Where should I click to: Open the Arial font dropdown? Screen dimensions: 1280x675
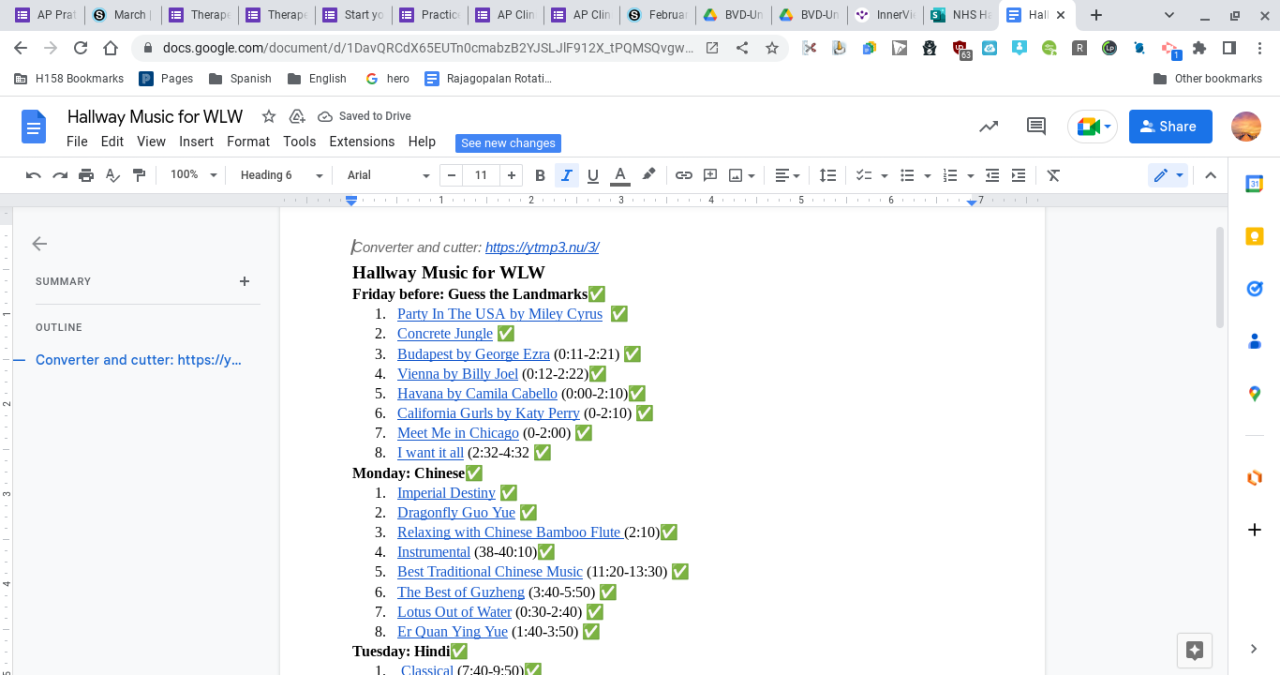coord(388,175)
